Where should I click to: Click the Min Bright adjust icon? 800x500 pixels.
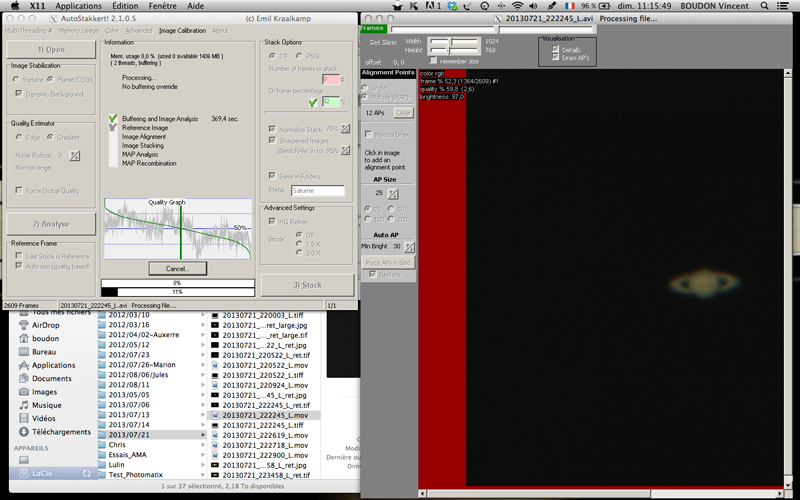410,246
